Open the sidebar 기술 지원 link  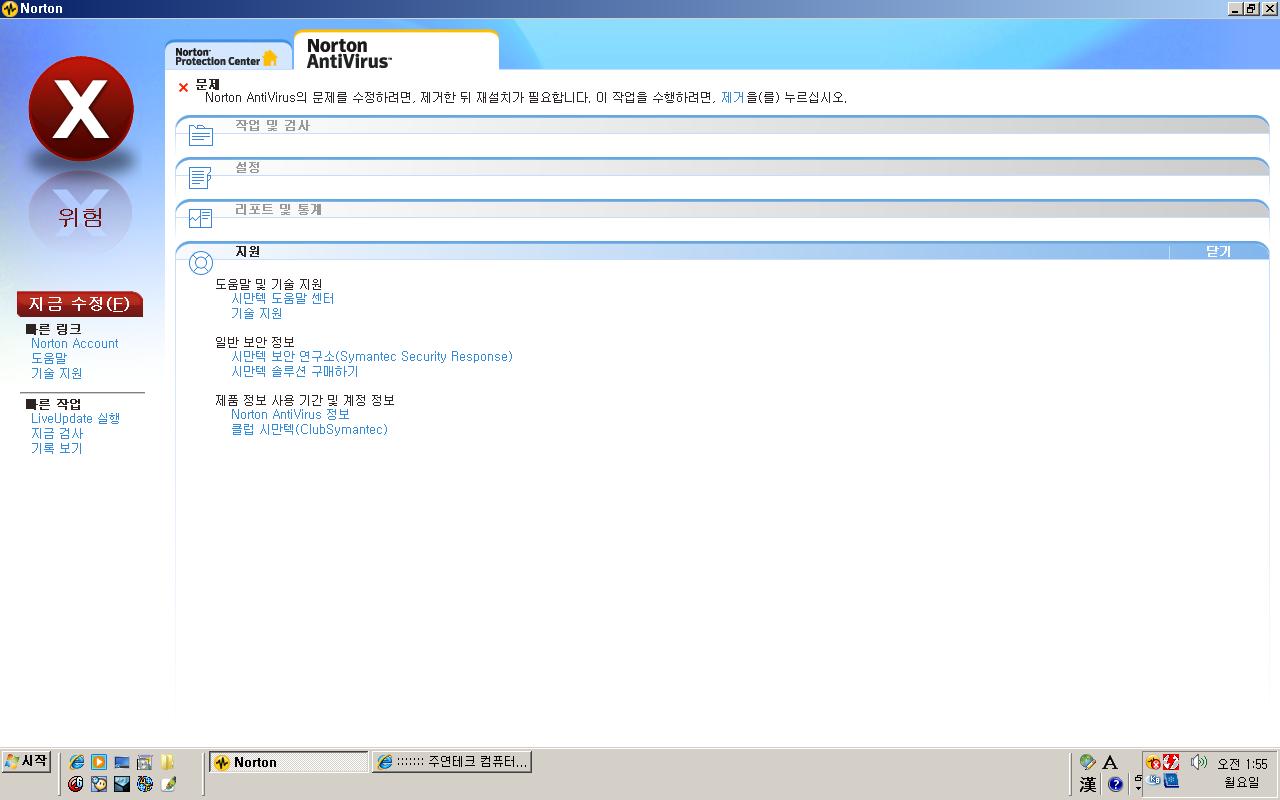click(57, 373)
